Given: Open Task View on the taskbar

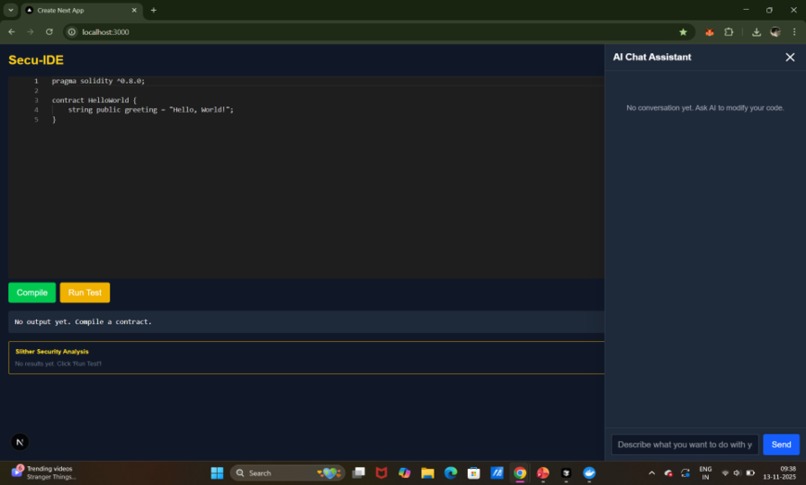Looking at the screenshot, I should pyautogui.click(x=358, y=473).
